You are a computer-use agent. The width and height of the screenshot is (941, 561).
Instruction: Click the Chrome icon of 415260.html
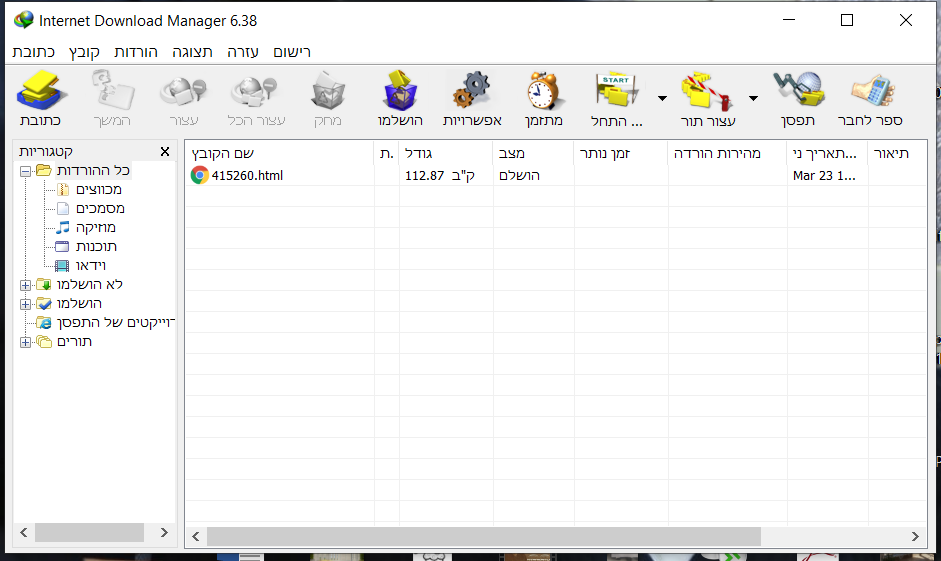pyautogui.click(x=199, y=176)
